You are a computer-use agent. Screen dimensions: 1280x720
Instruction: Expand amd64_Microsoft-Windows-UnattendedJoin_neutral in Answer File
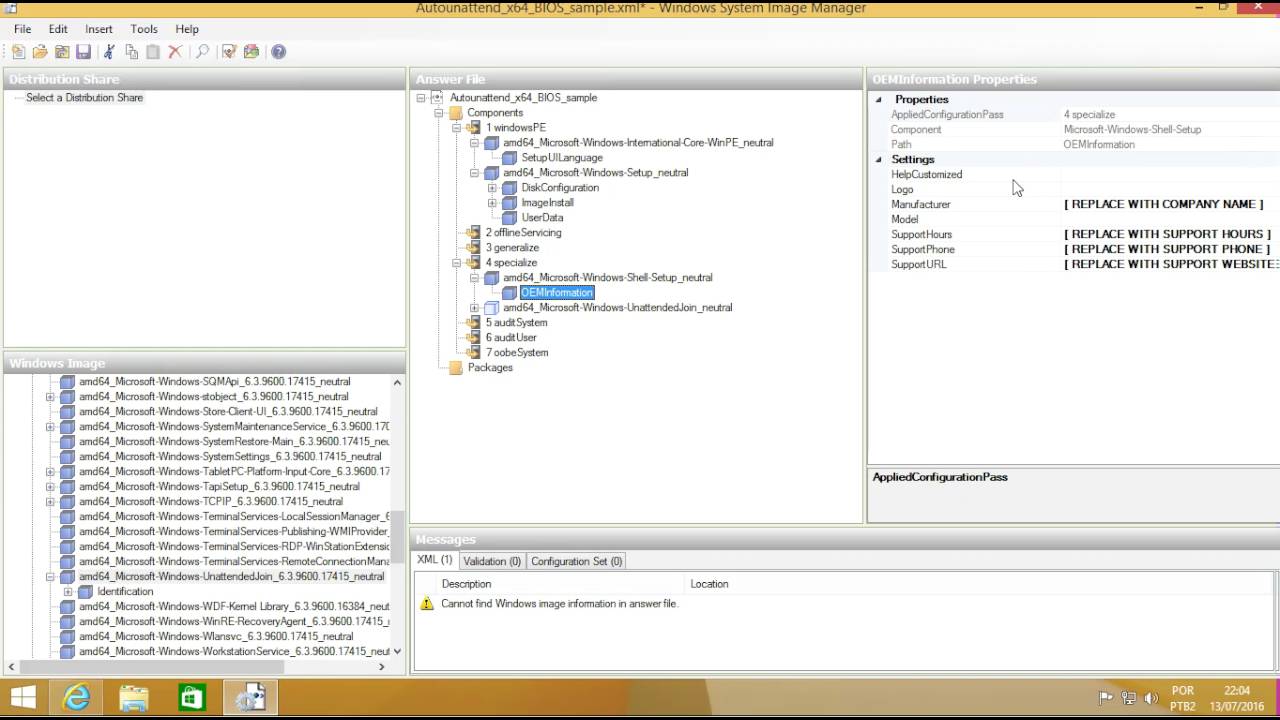click(x=475, y=308)
